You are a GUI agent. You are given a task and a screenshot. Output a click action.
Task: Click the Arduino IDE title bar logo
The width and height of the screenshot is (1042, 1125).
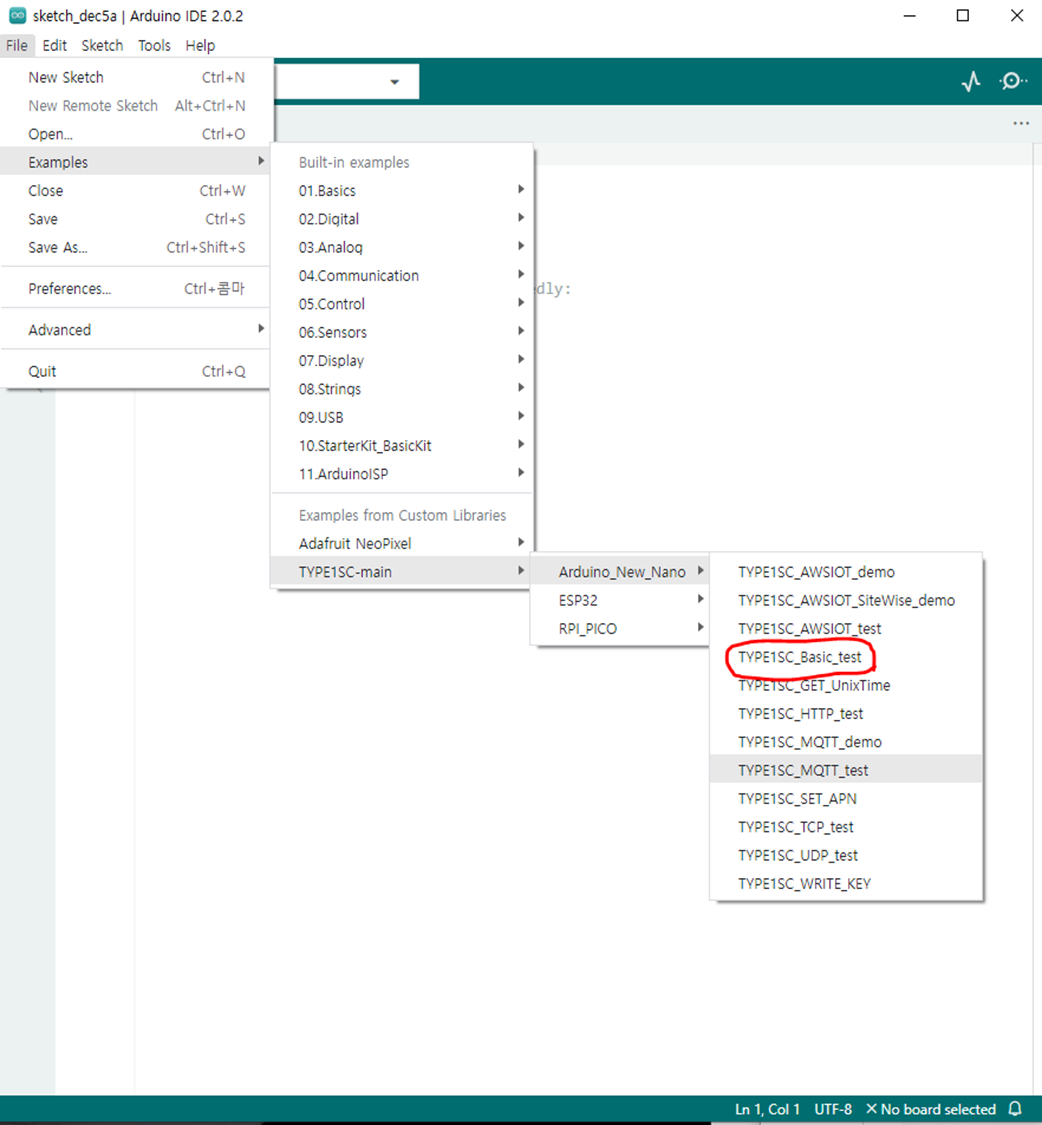17,16
